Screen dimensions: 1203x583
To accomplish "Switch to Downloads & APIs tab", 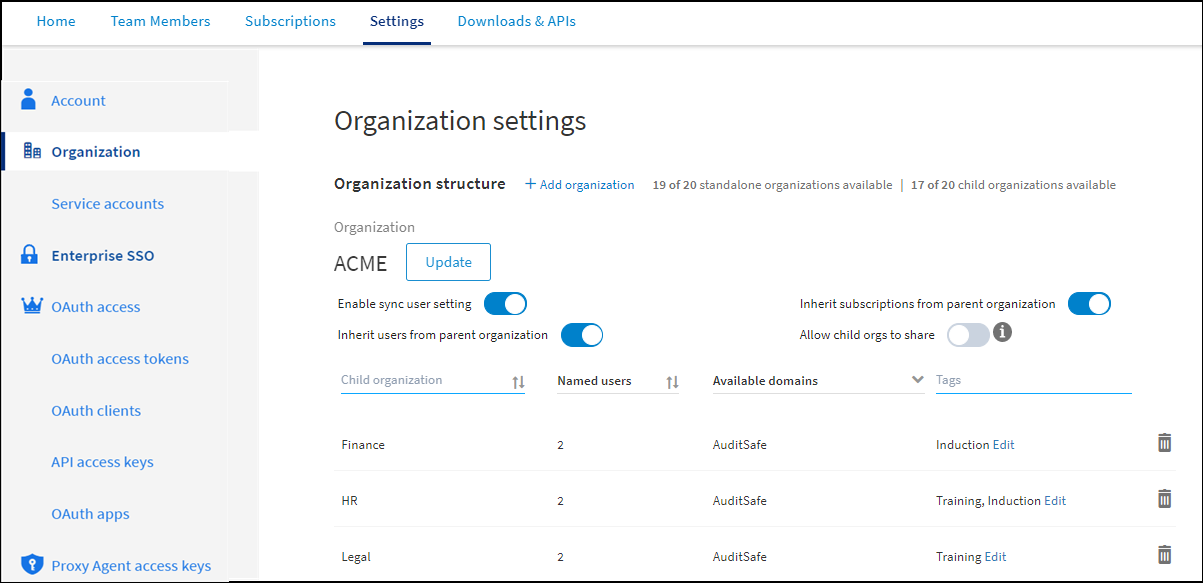I will (516, 21).
